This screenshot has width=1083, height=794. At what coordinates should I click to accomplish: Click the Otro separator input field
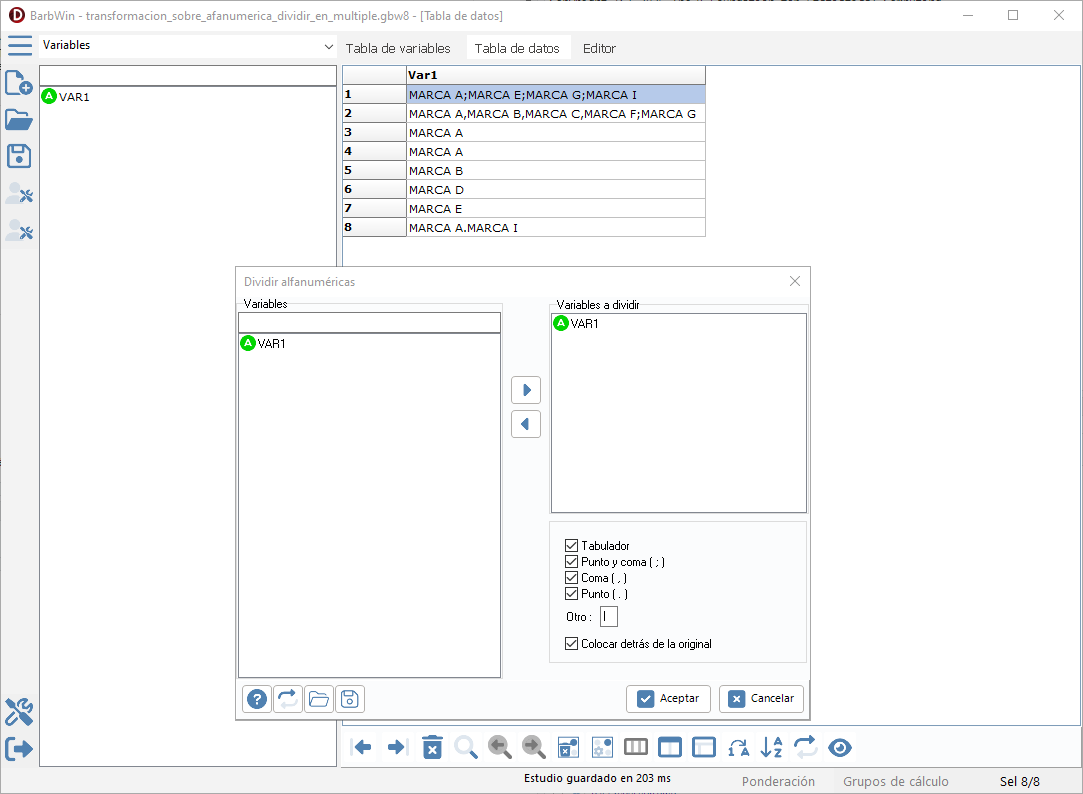pos(609,617)
